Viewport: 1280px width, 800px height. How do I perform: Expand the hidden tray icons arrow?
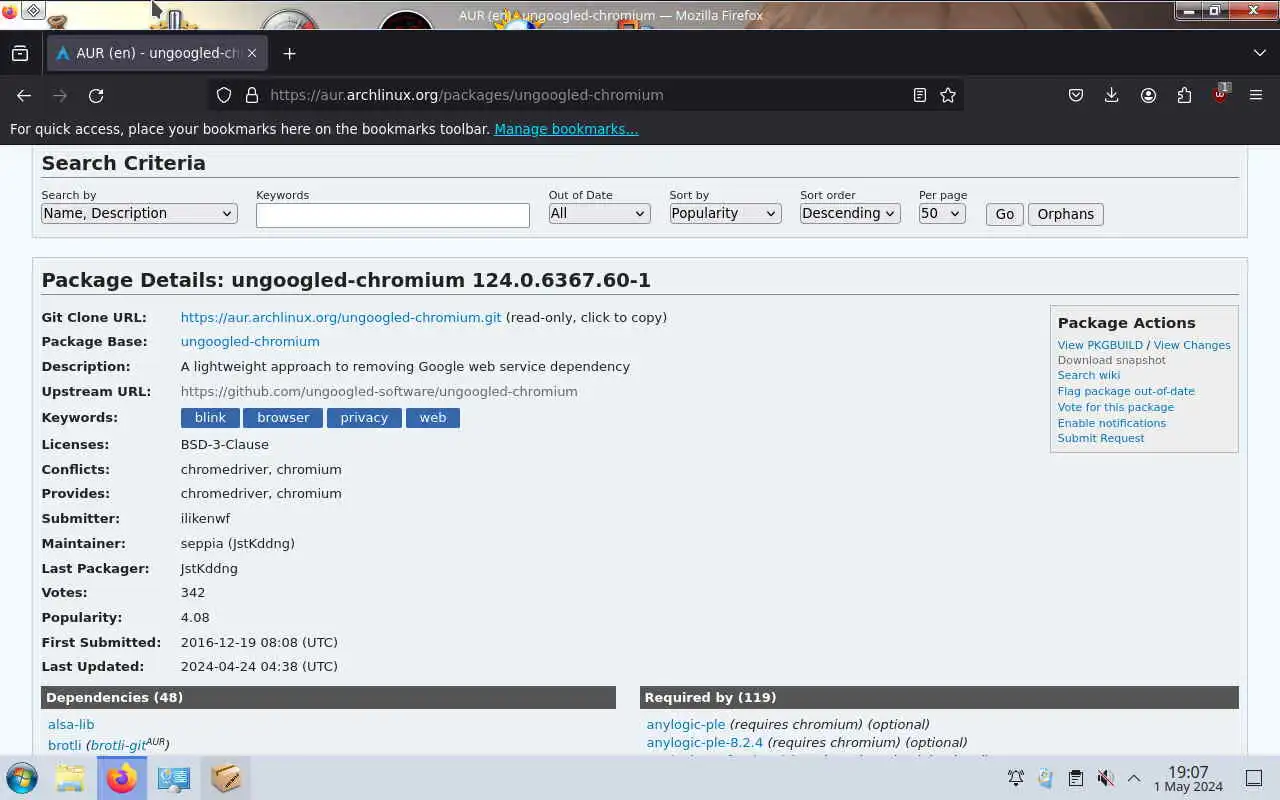click(1134, 778)
